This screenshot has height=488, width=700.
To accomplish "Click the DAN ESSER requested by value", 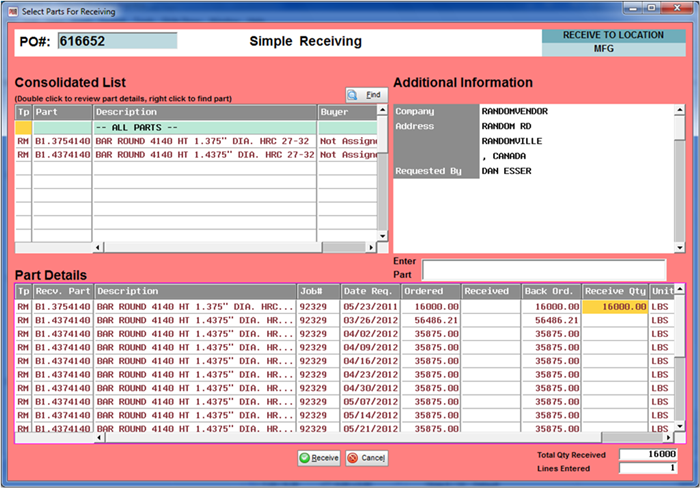I will [x=506, y=171].
